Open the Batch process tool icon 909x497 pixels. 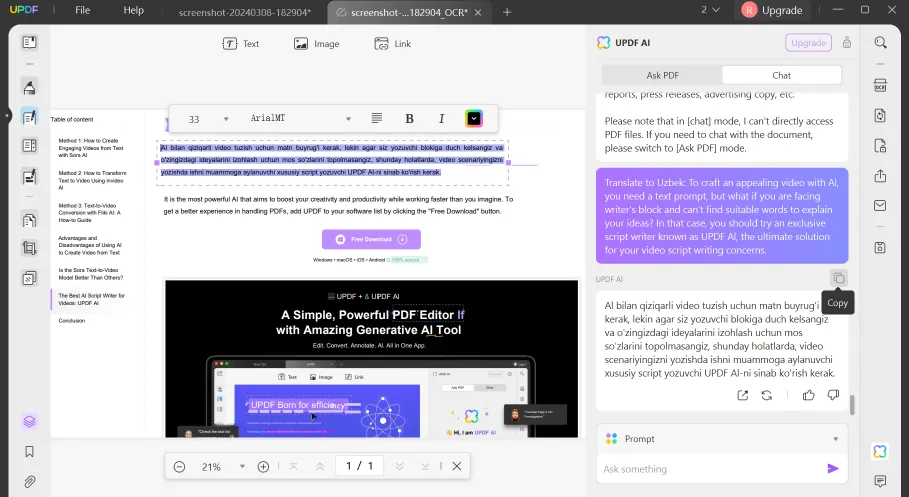[x=29, y=278]
